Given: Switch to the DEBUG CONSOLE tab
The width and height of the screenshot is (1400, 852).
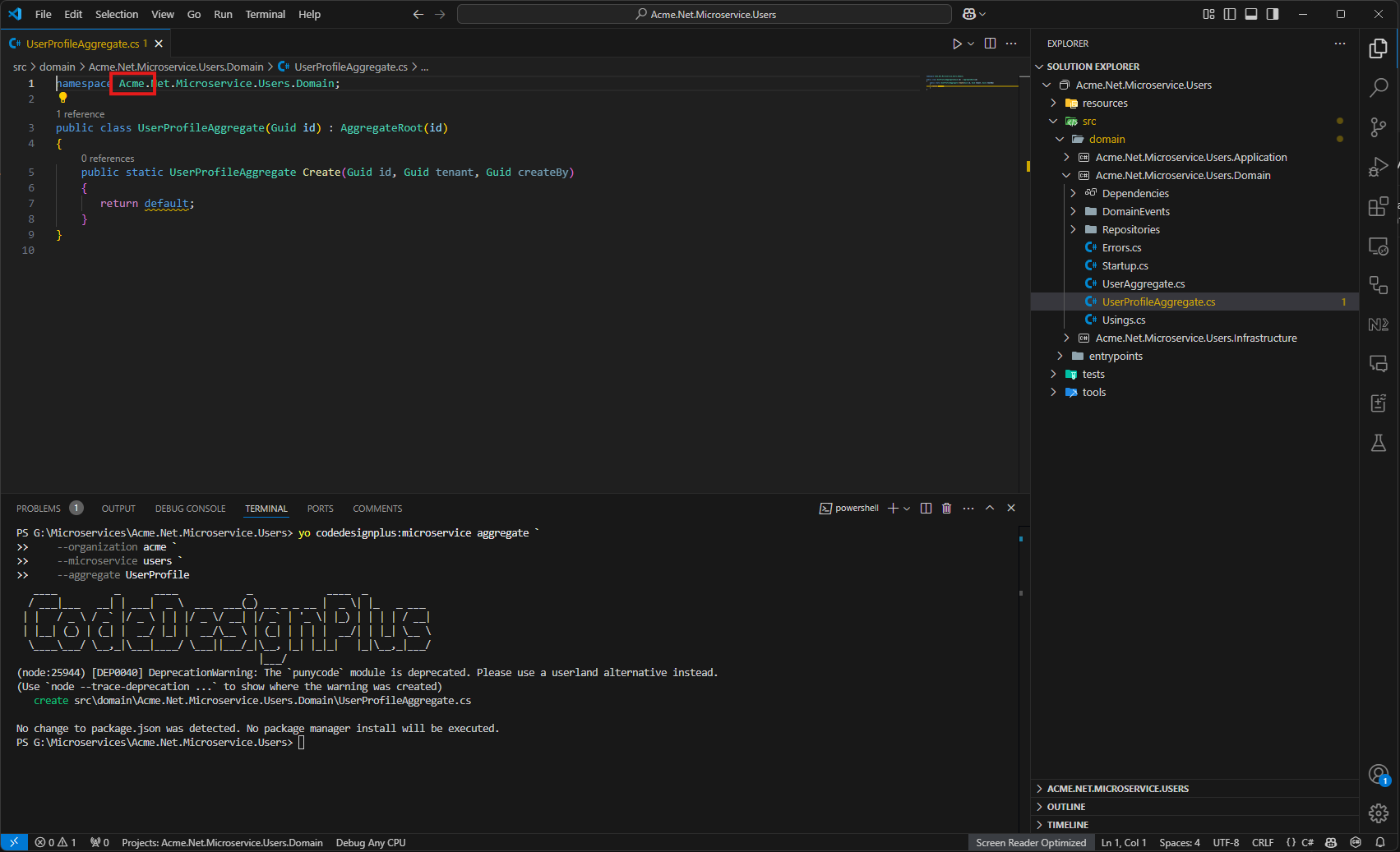Looking at the screenshot, I should tap(190, 509).
